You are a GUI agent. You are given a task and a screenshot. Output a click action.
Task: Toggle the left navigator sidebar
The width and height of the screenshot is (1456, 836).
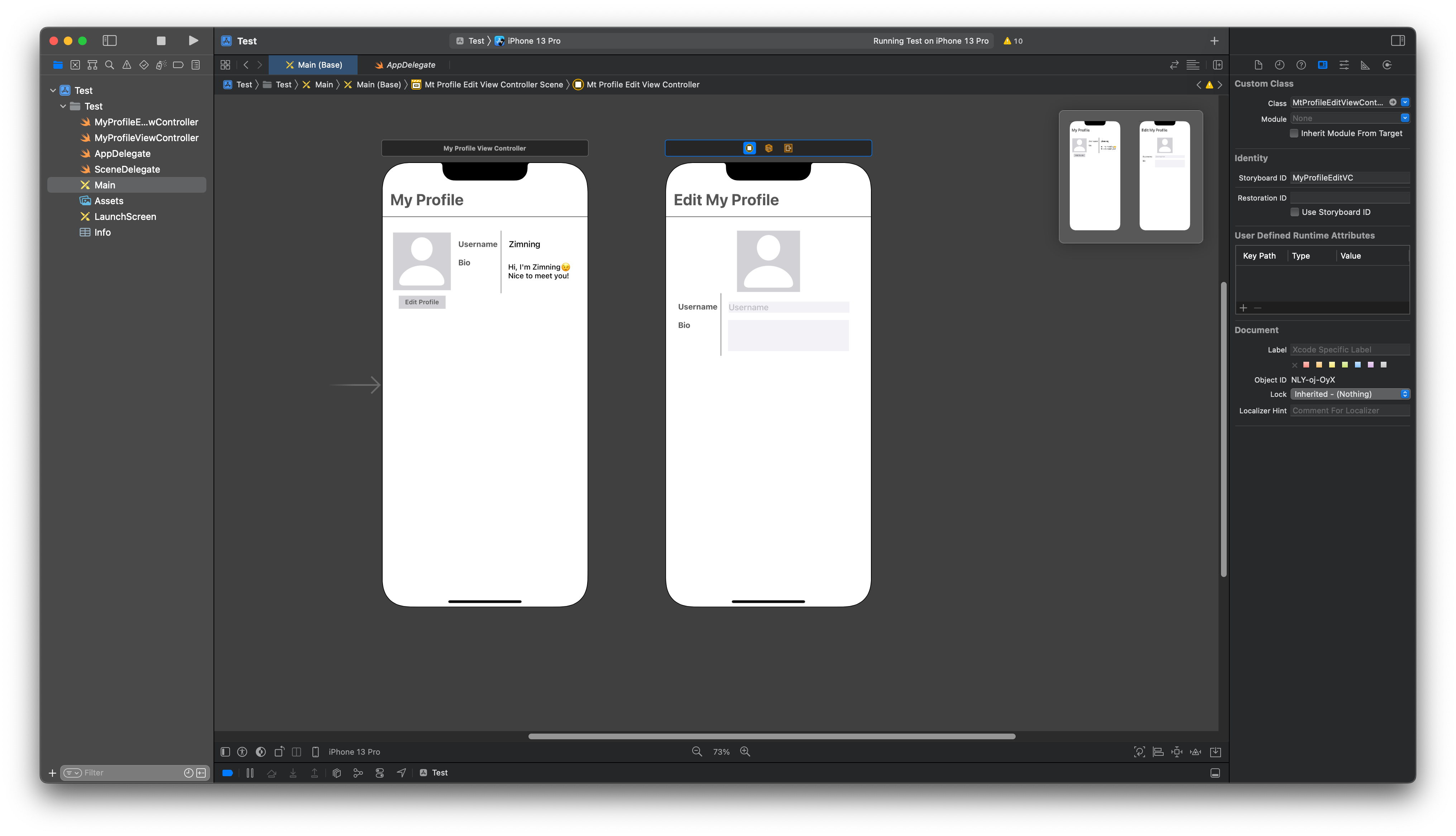(110, 41)
